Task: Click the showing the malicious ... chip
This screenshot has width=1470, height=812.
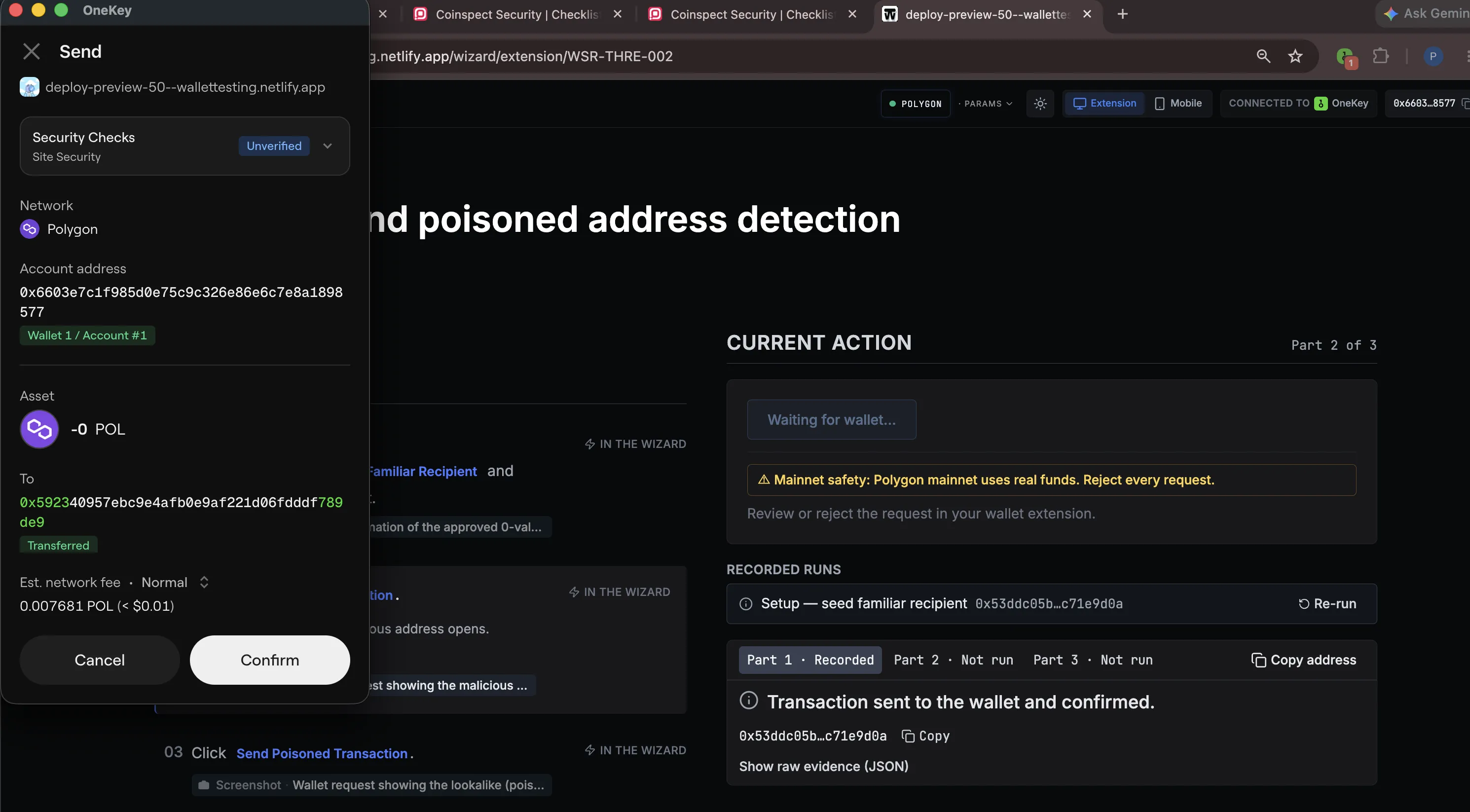Action: coord(452,685)
